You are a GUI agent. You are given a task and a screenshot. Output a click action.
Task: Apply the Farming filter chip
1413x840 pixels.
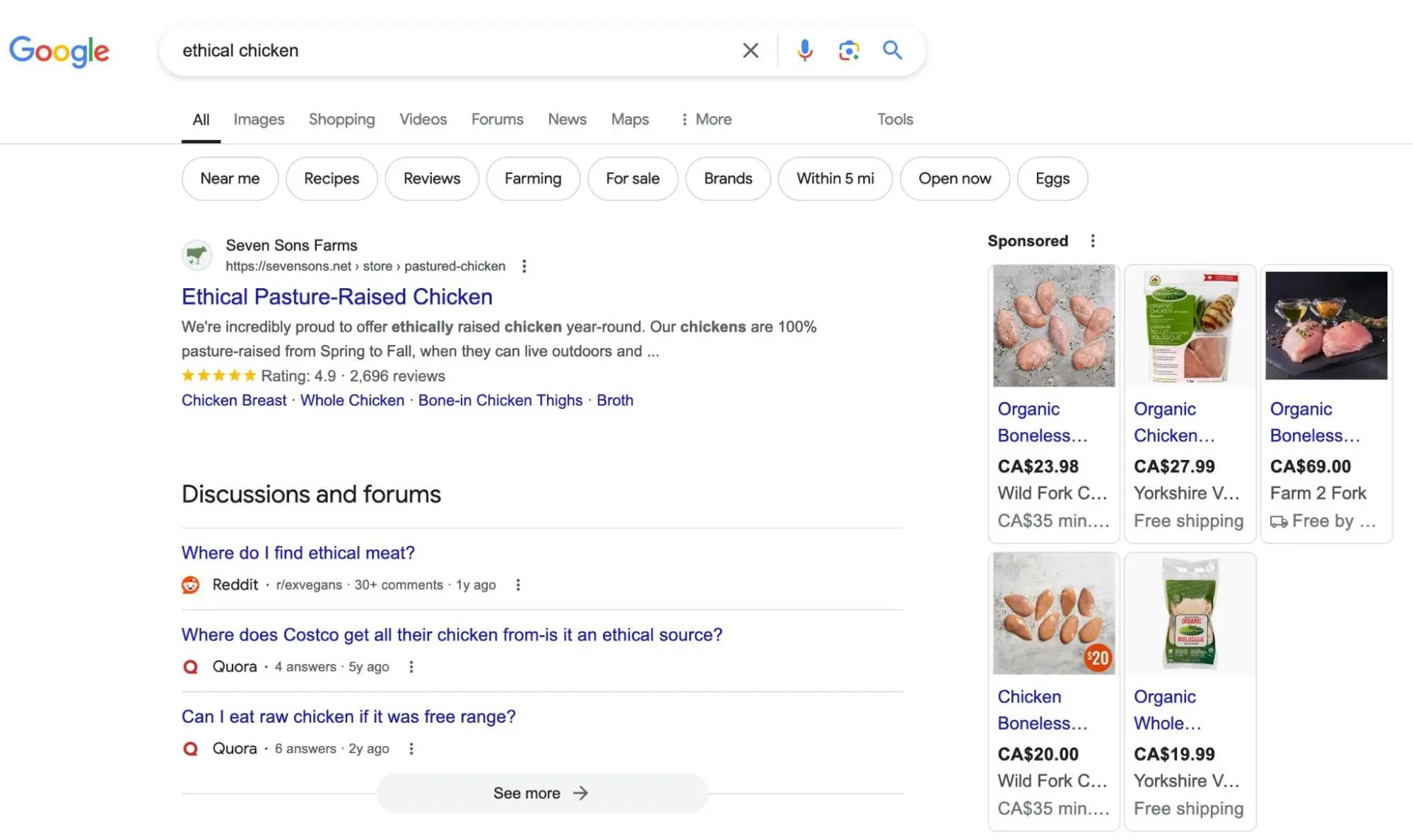pos(533,179)
